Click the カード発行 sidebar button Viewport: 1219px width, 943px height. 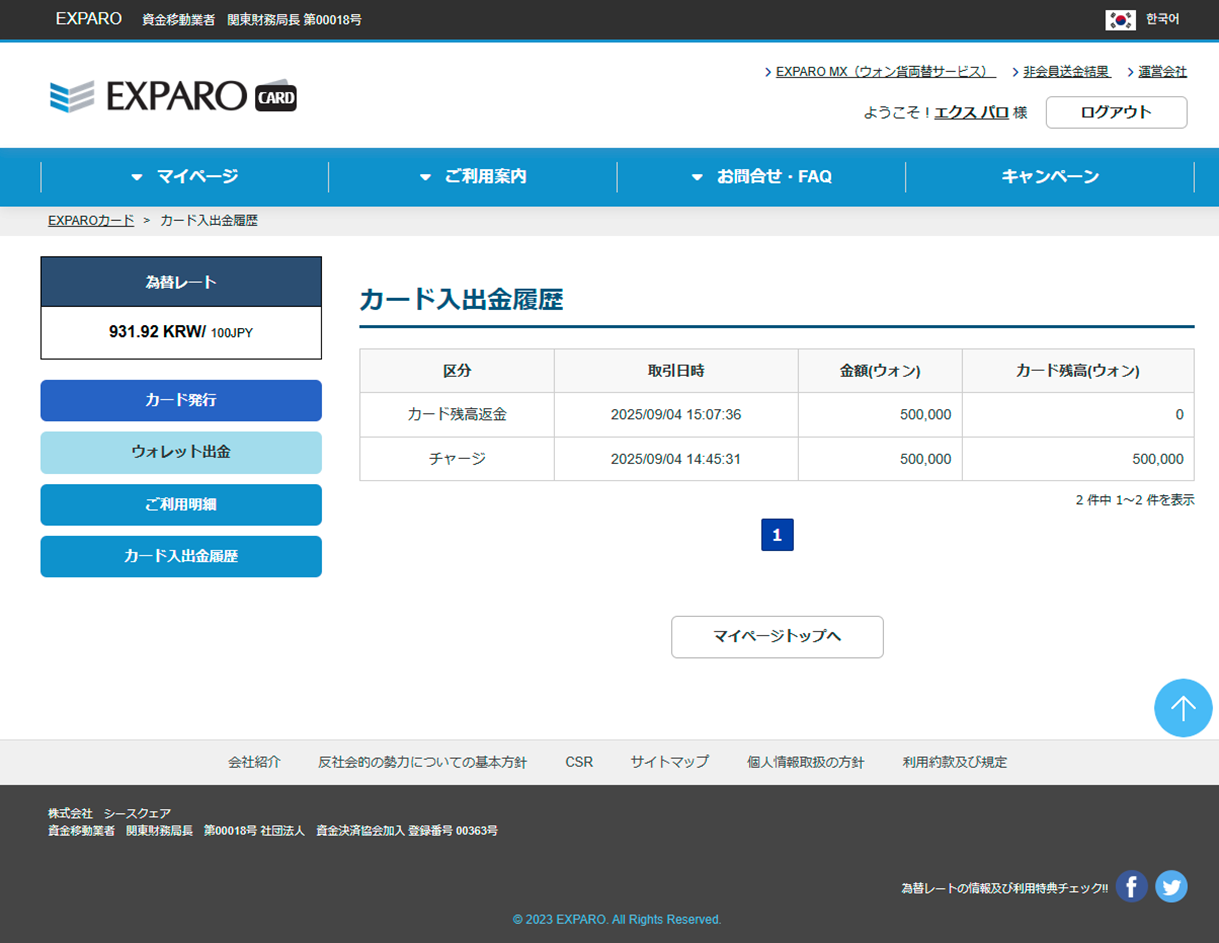pos(181,400)
